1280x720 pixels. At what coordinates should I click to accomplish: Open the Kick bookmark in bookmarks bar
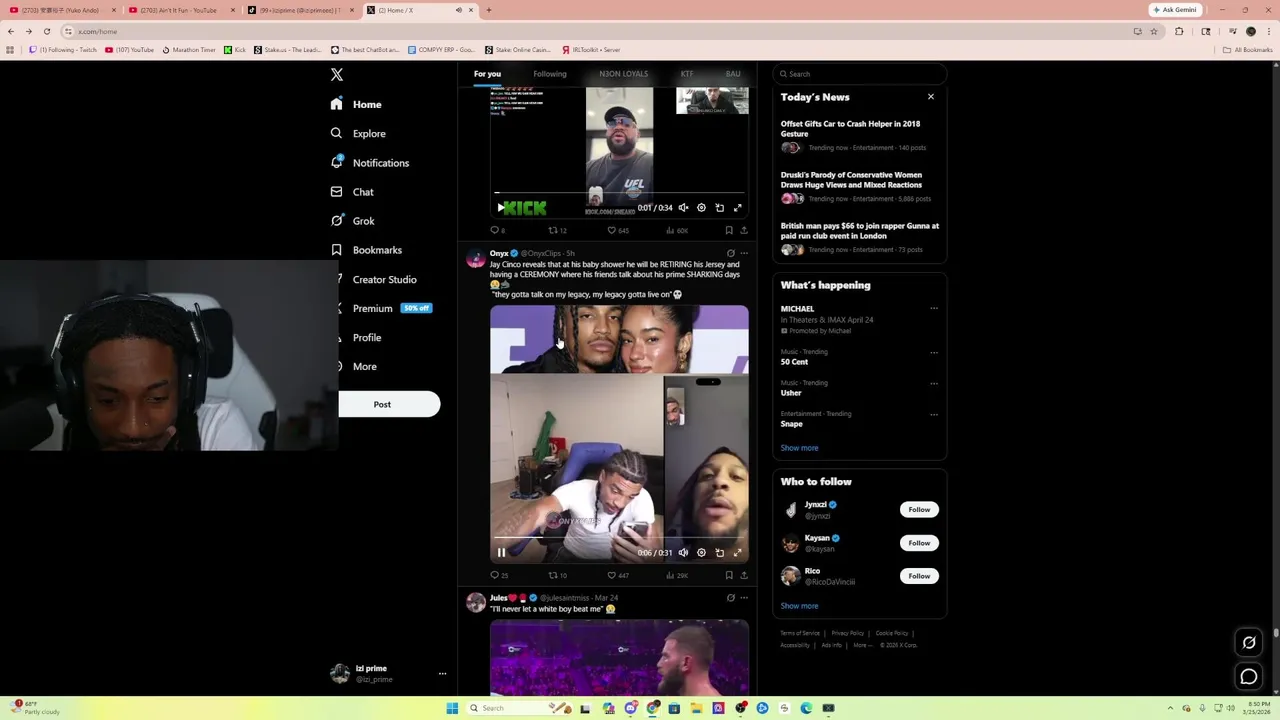(x=235, y=50)
